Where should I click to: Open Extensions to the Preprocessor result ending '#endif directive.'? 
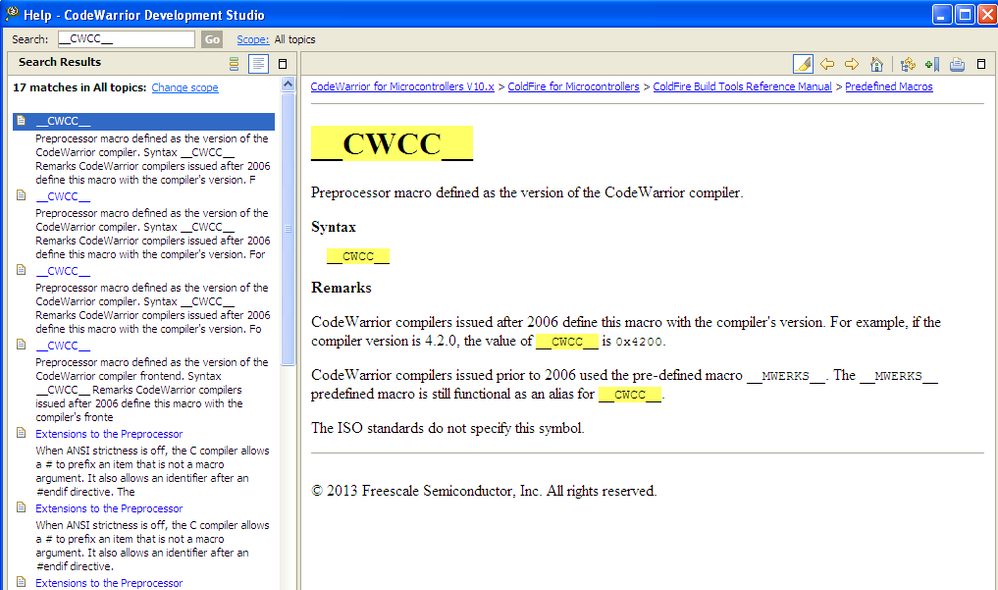point(109,509)
